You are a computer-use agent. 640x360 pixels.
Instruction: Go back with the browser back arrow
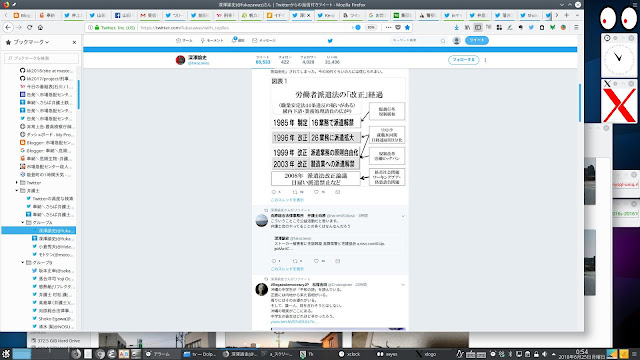pyautogui.click(x=8, y=27)
